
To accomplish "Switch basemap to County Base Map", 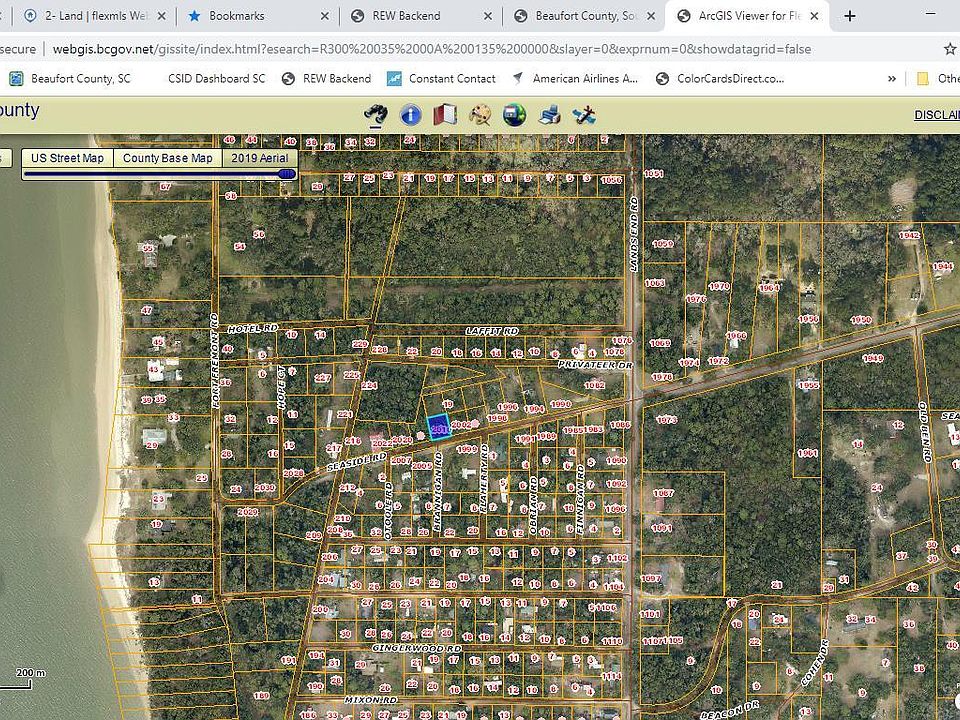I will [167, 158].
